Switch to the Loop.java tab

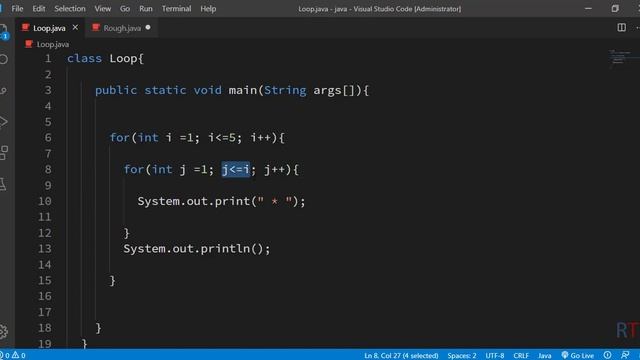[x=49, y=28]
